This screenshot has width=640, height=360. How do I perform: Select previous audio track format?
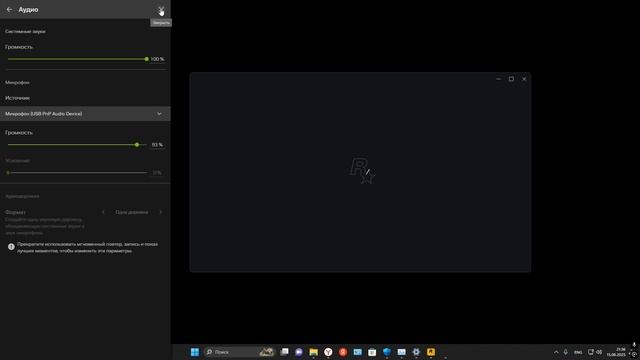[x=103, y=212]
